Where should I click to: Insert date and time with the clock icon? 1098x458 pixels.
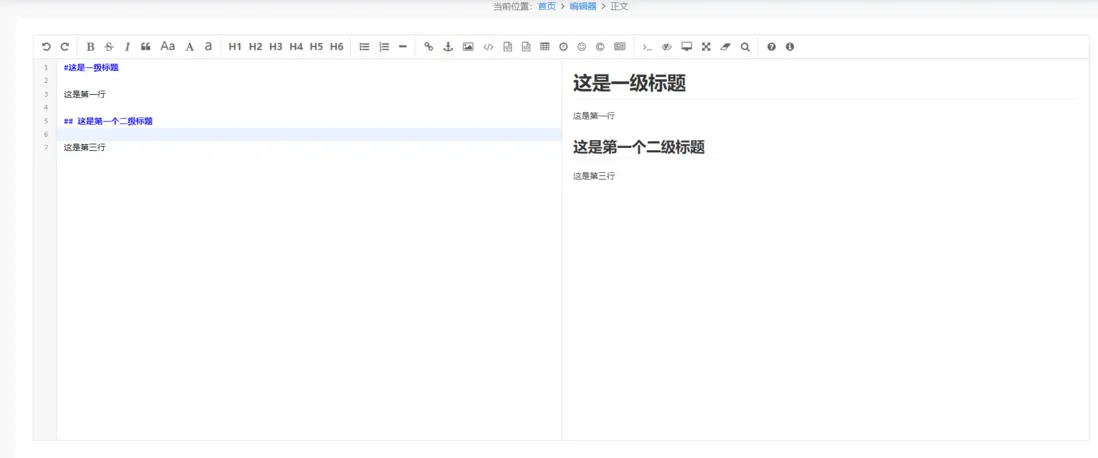(563, 47)
